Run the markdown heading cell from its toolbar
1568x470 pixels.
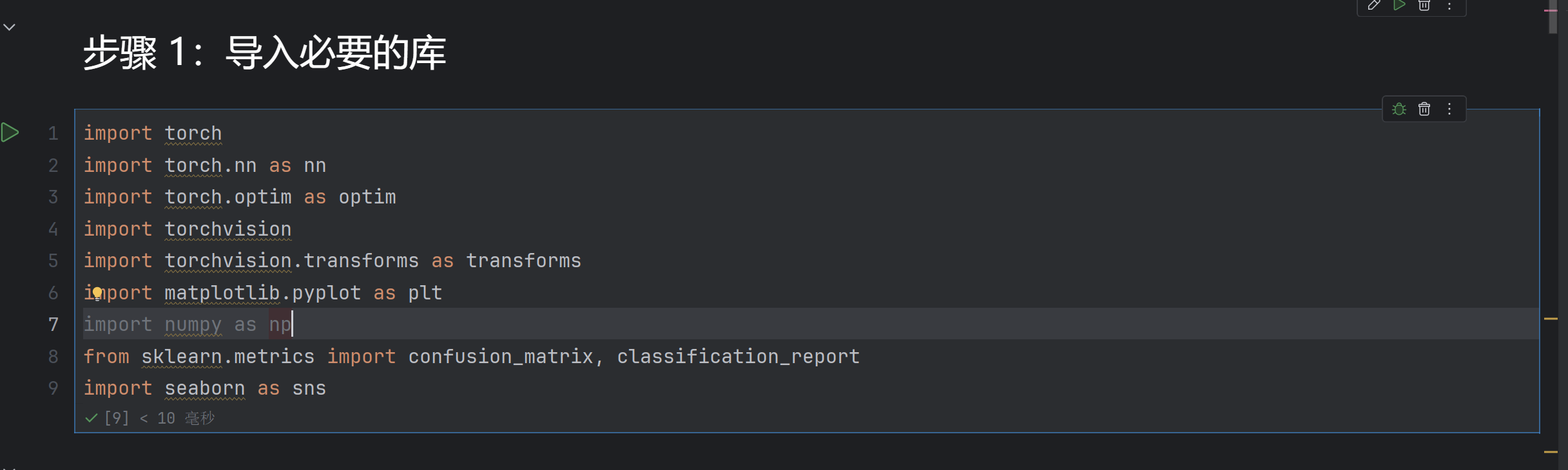pyautogui.click(x=1399, y=5)
